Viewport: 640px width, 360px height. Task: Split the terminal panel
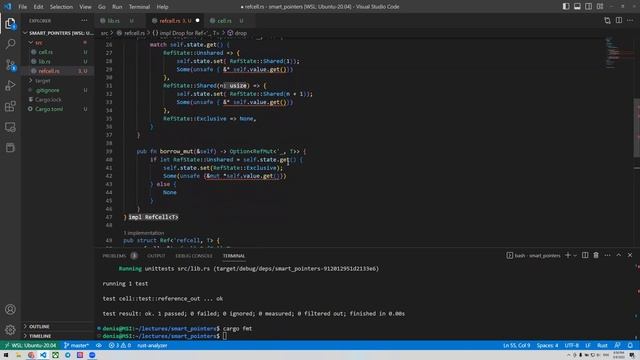pos(585,255)
